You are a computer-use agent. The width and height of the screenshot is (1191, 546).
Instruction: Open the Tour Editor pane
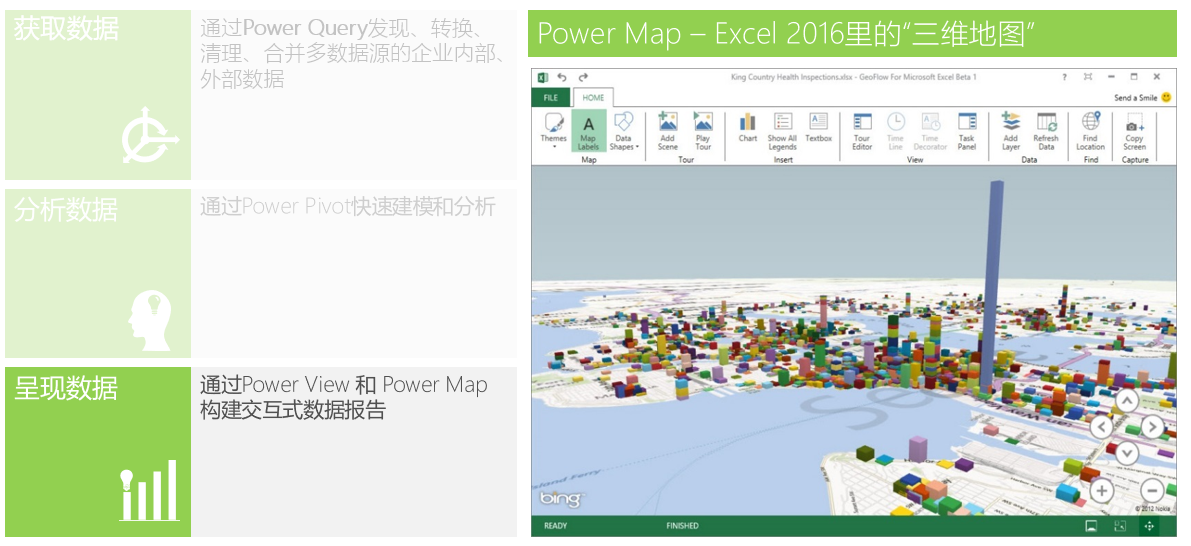(861, 130)
